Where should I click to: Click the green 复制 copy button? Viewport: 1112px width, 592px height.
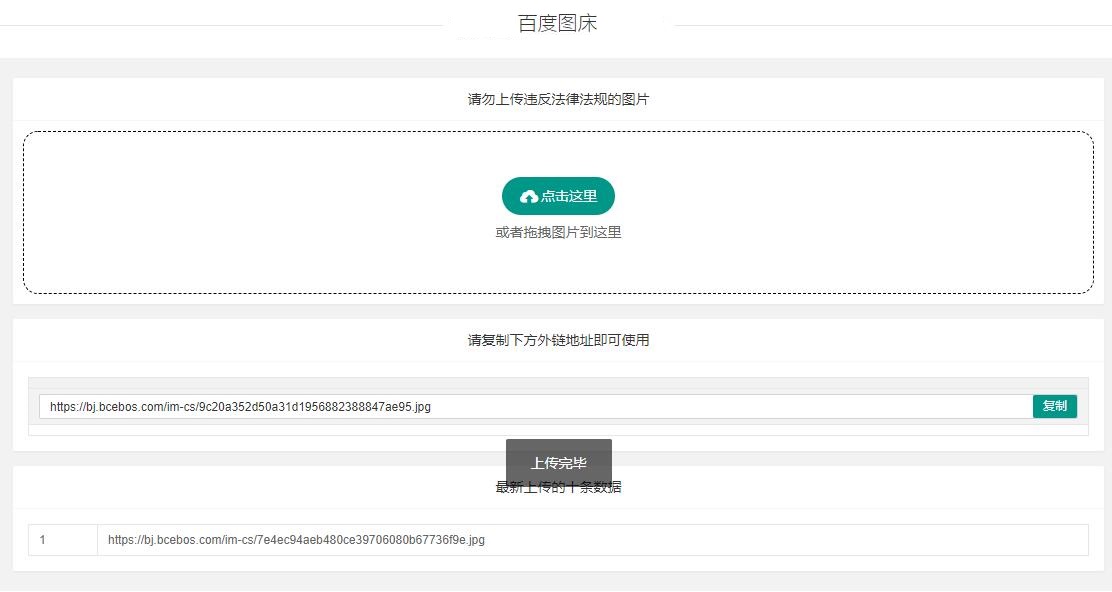click(x=1054, y=406)
